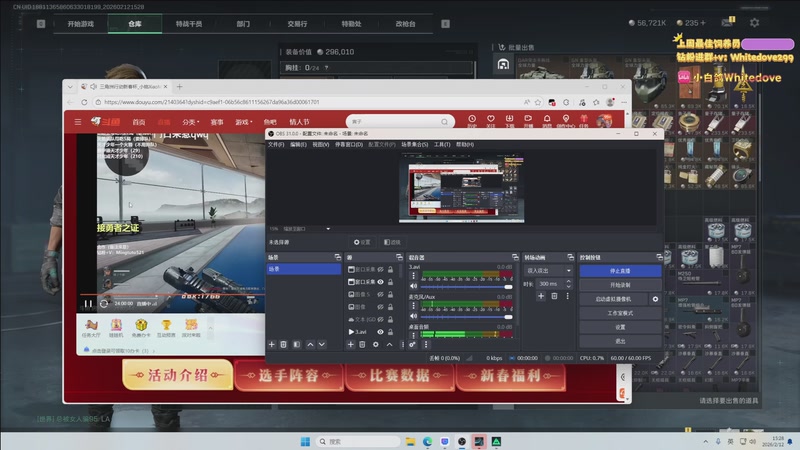Open game settings gear at top right
The height and width of the screenshot is (450, 800).
point(754,22)
